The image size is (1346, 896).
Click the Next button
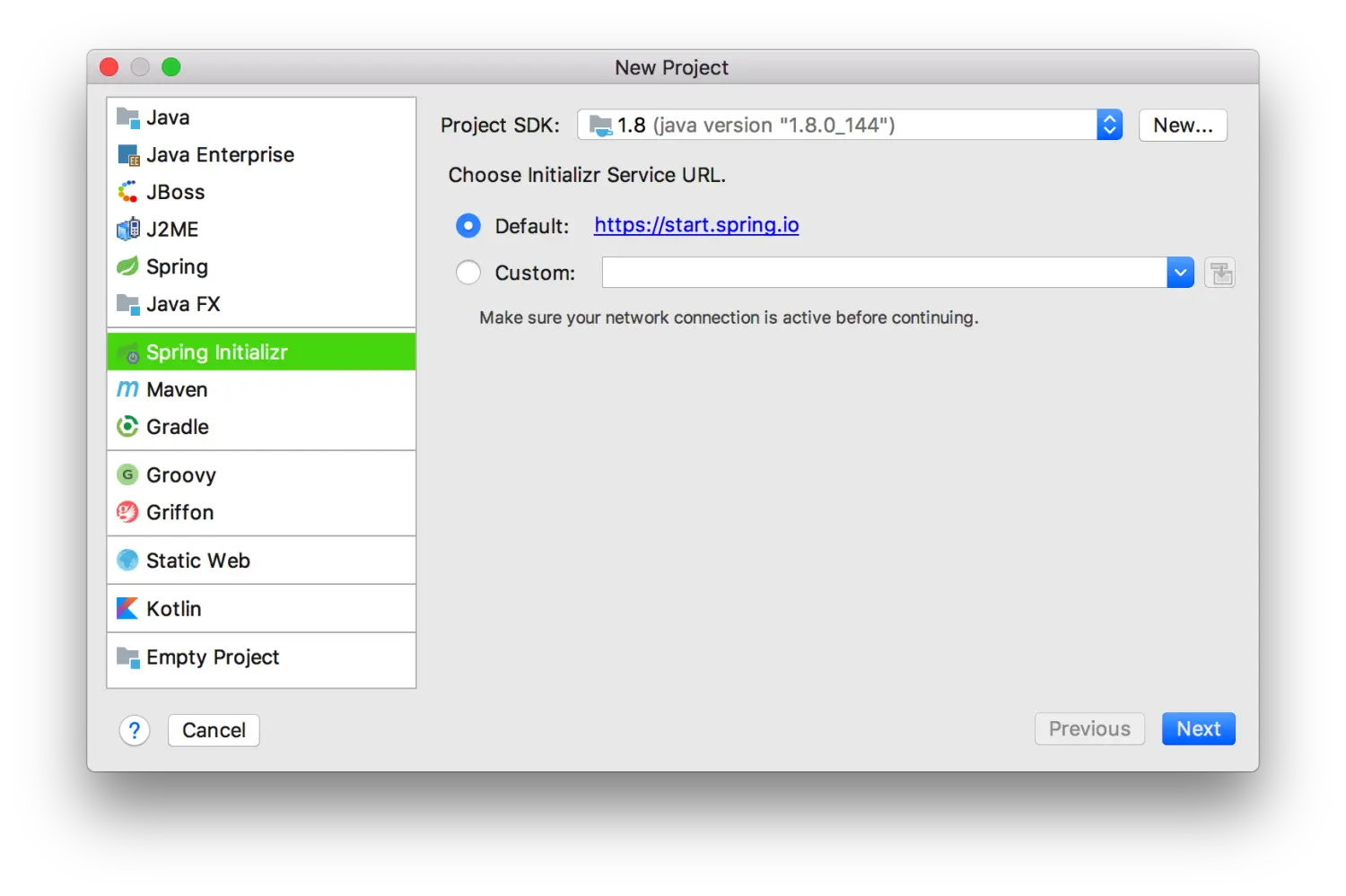click(x=1199, y=729)
